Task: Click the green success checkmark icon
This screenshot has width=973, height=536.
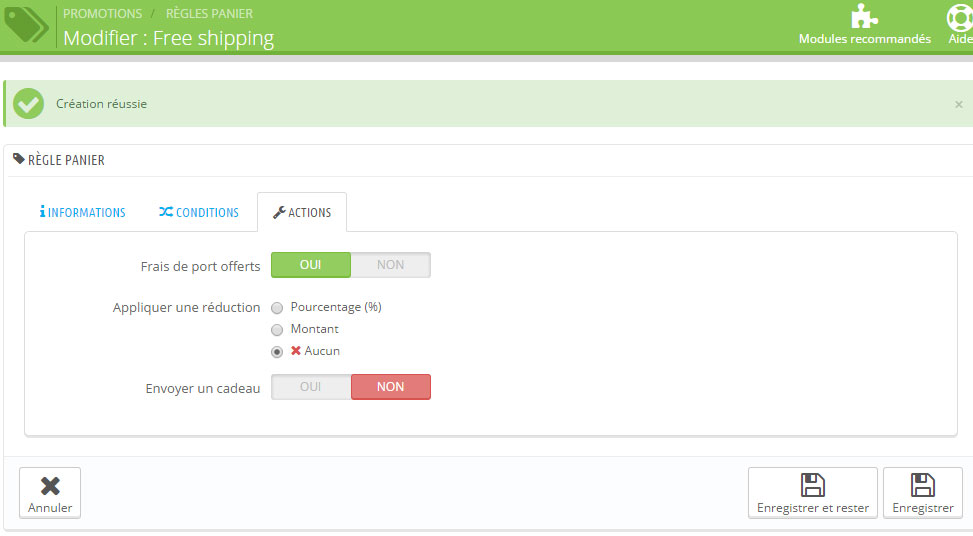Action: [x=29, y=104]
